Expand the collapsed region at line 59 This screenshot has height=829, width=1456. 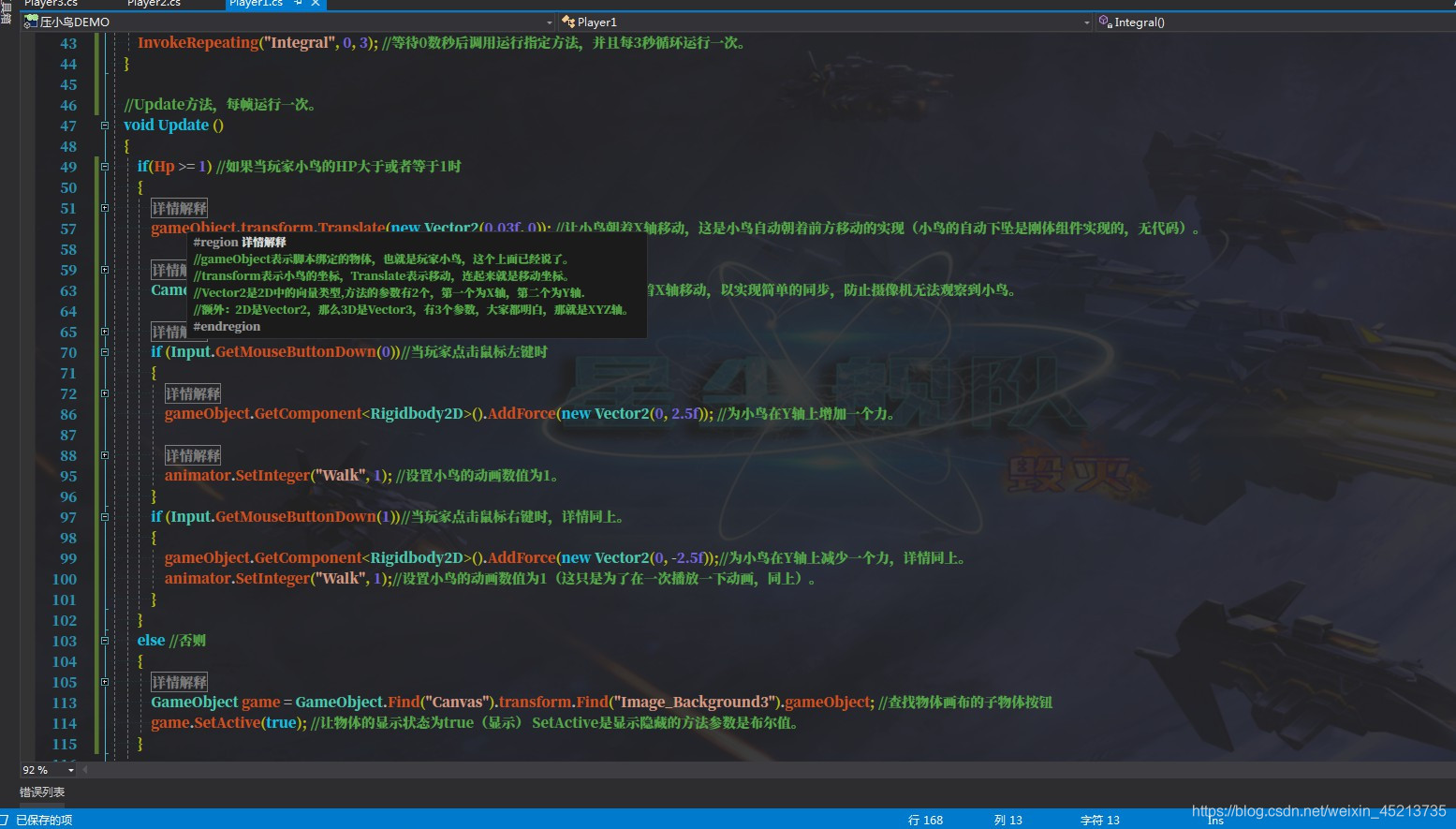(105, 270)
